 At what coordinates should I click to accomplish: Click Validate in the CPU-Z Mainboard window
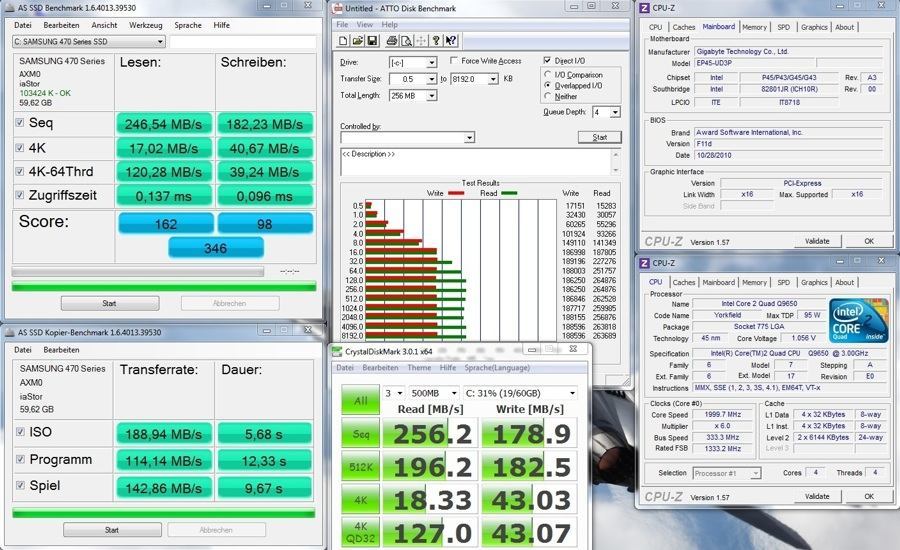pos(817,241)
